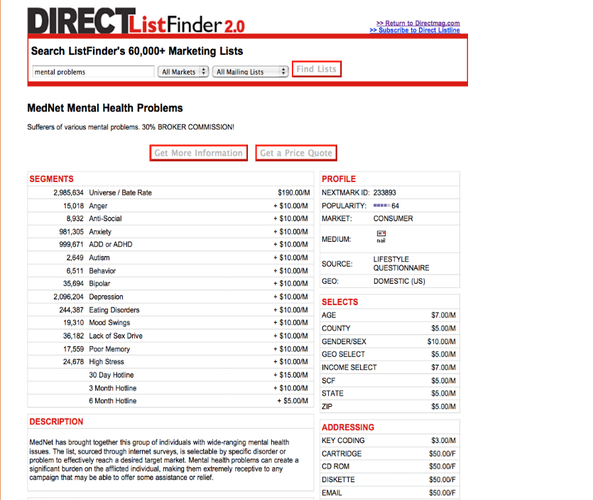Click the SEGMENTS section header

[51, 179]
